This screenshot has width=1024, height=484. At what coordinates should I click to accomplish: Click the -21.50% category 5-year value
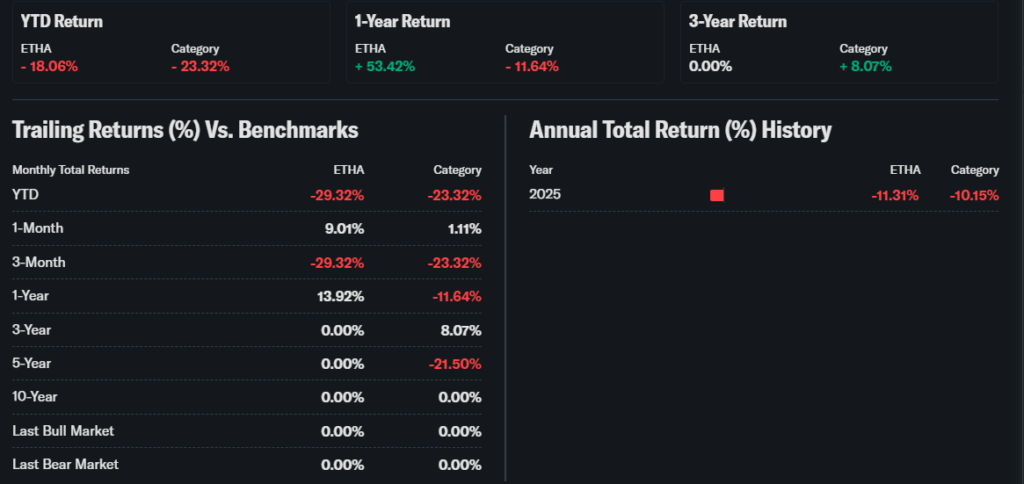[456, 364]
